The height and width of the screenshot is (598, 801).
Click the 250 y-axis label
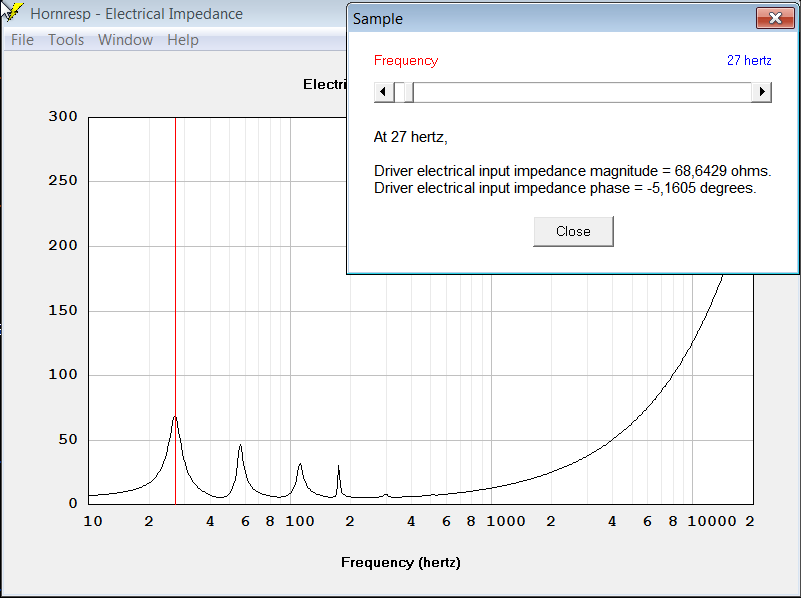click(x=63, y=181)
